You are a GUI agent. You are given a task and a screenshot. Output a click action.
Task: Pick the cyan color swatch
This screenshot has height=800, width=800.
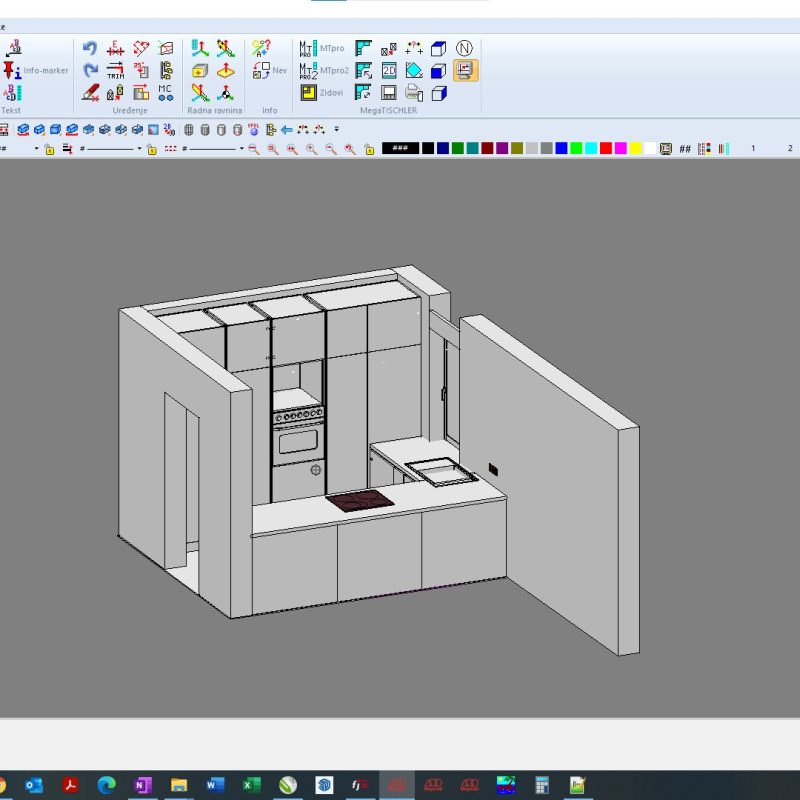coord(591,148)
